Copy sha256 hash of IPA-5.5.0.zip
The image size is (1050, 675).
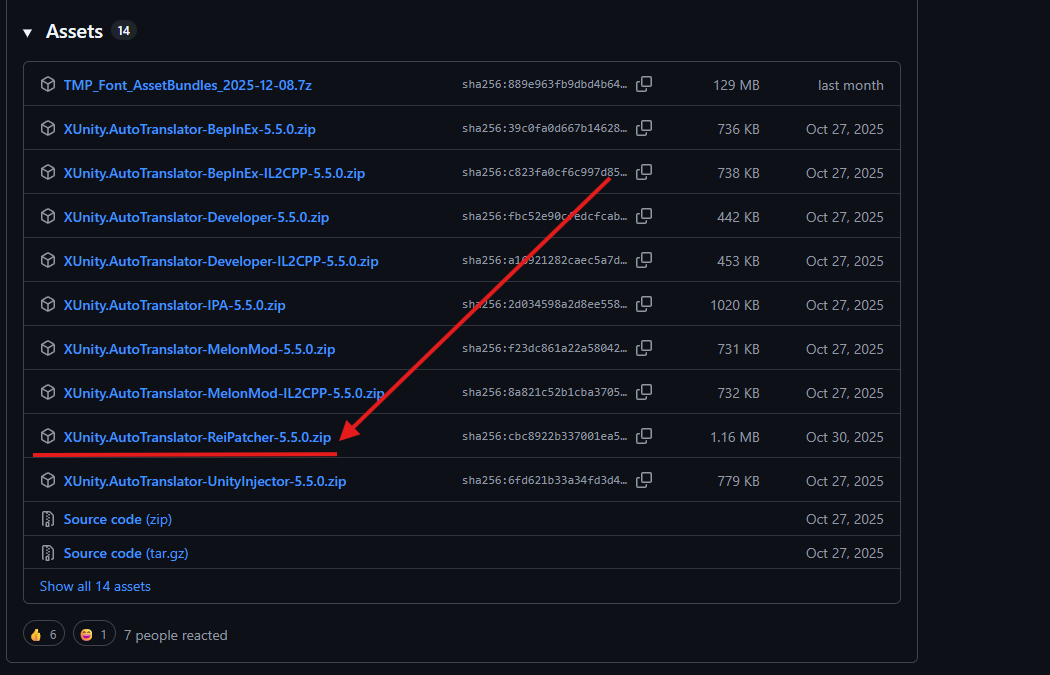click(644, 304)
